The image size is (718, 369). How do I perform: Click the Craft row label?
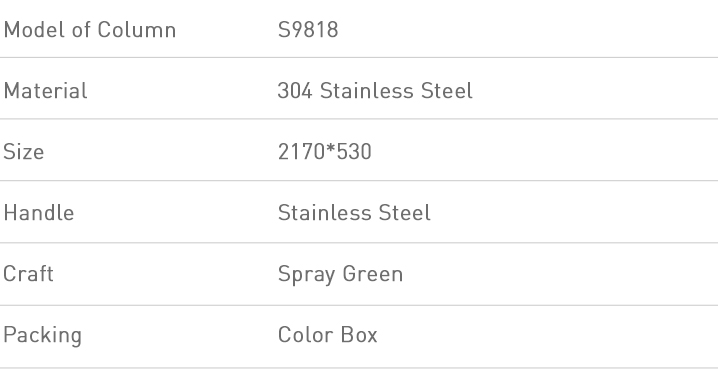click(28, 274)
